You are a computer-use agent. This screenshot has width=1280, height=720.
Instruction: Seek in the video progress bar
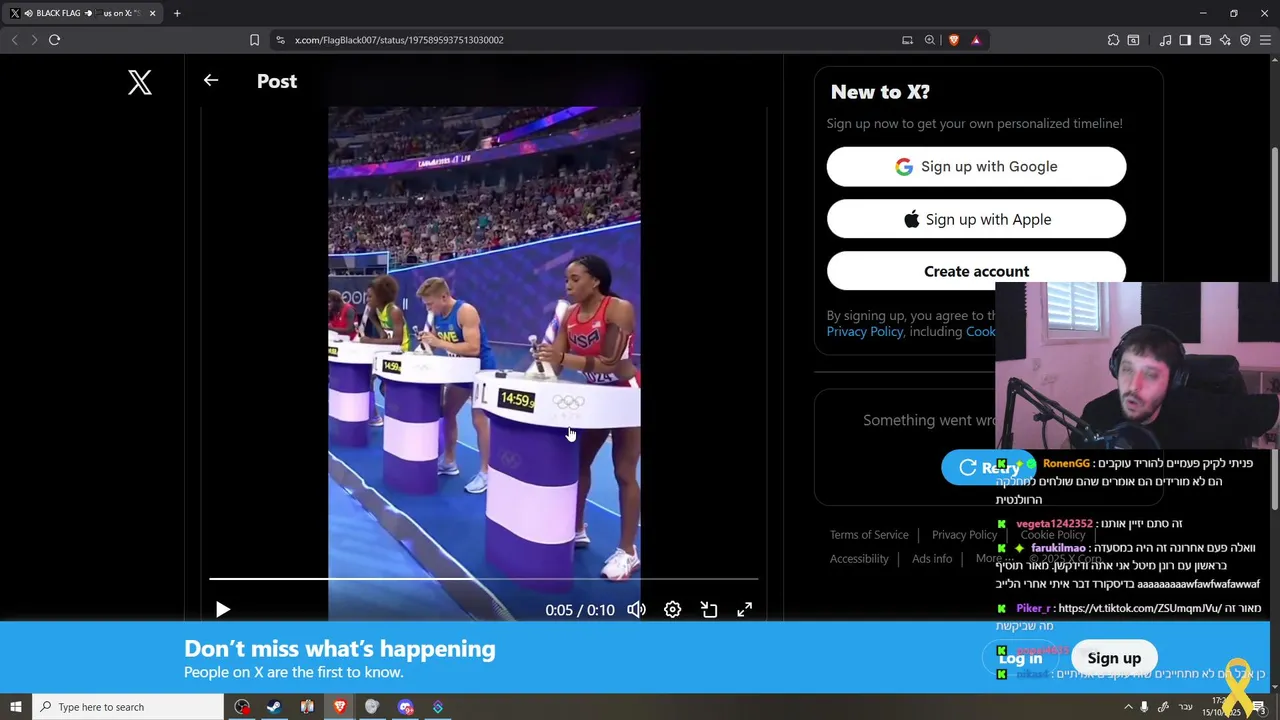(x=484, y=578)
